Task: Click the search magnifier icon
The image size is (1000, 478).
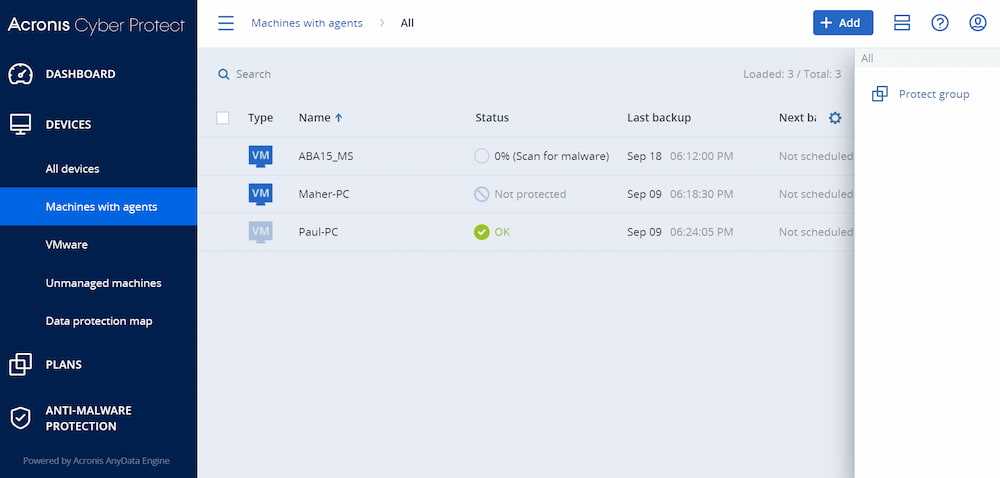Action: tap(224, 74)
